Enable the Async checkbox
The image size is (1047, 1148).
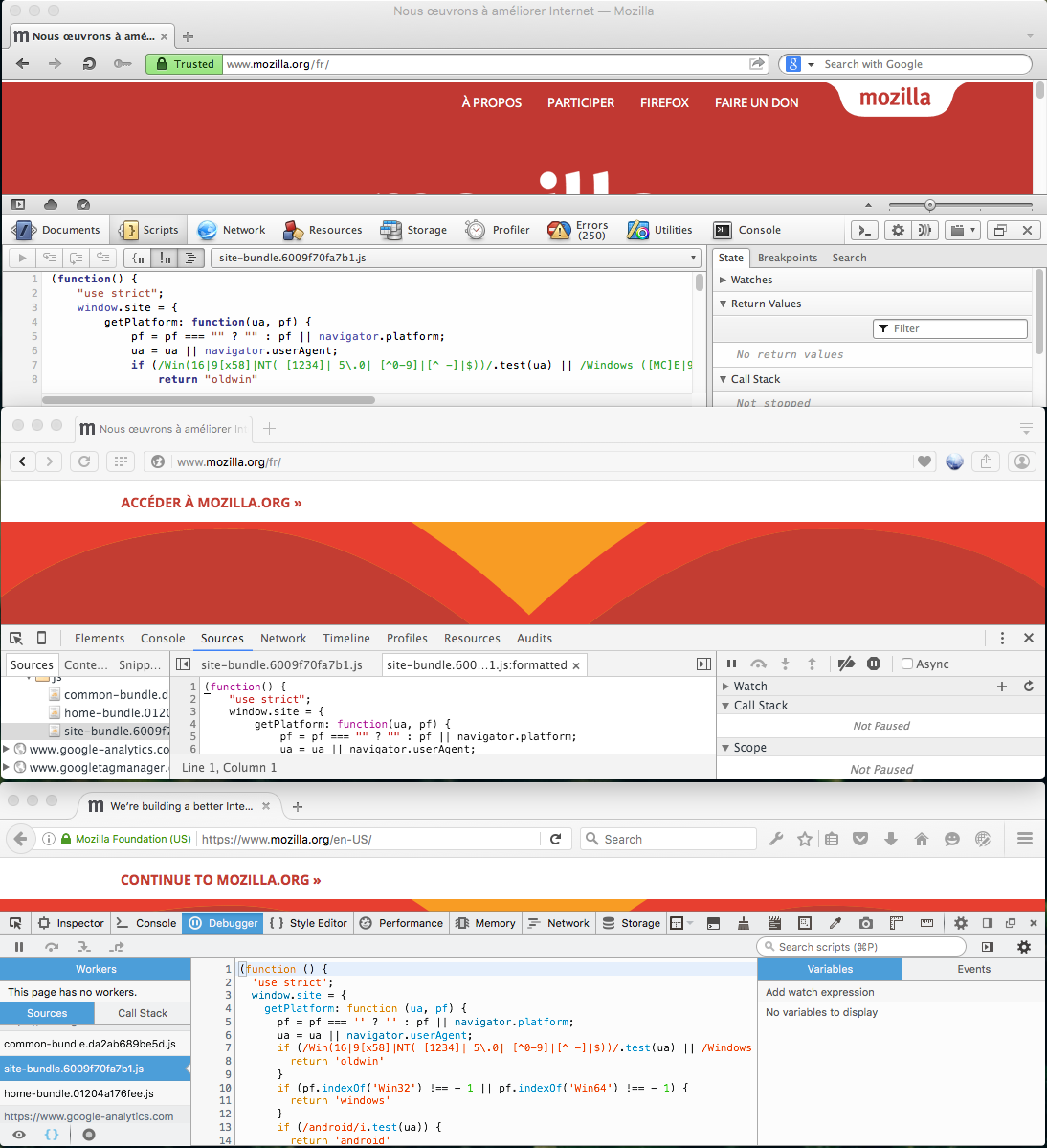(907, 664)
